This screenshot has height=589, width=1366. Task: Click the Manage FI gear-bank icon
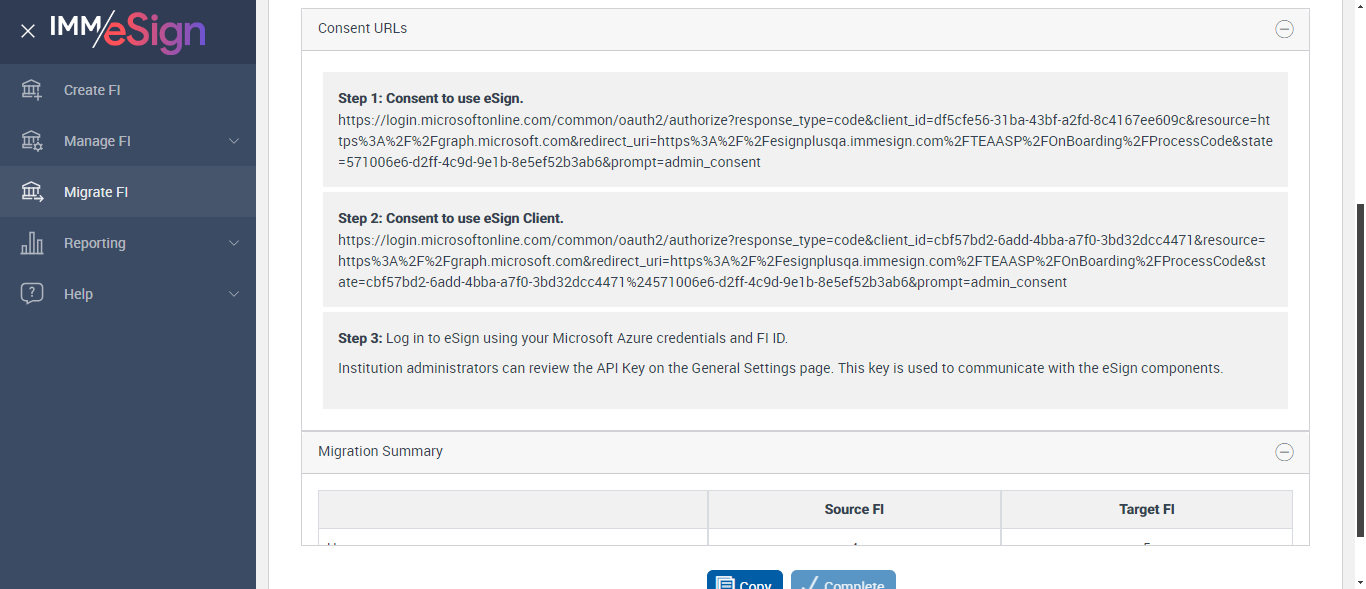(x=32, y=141)
